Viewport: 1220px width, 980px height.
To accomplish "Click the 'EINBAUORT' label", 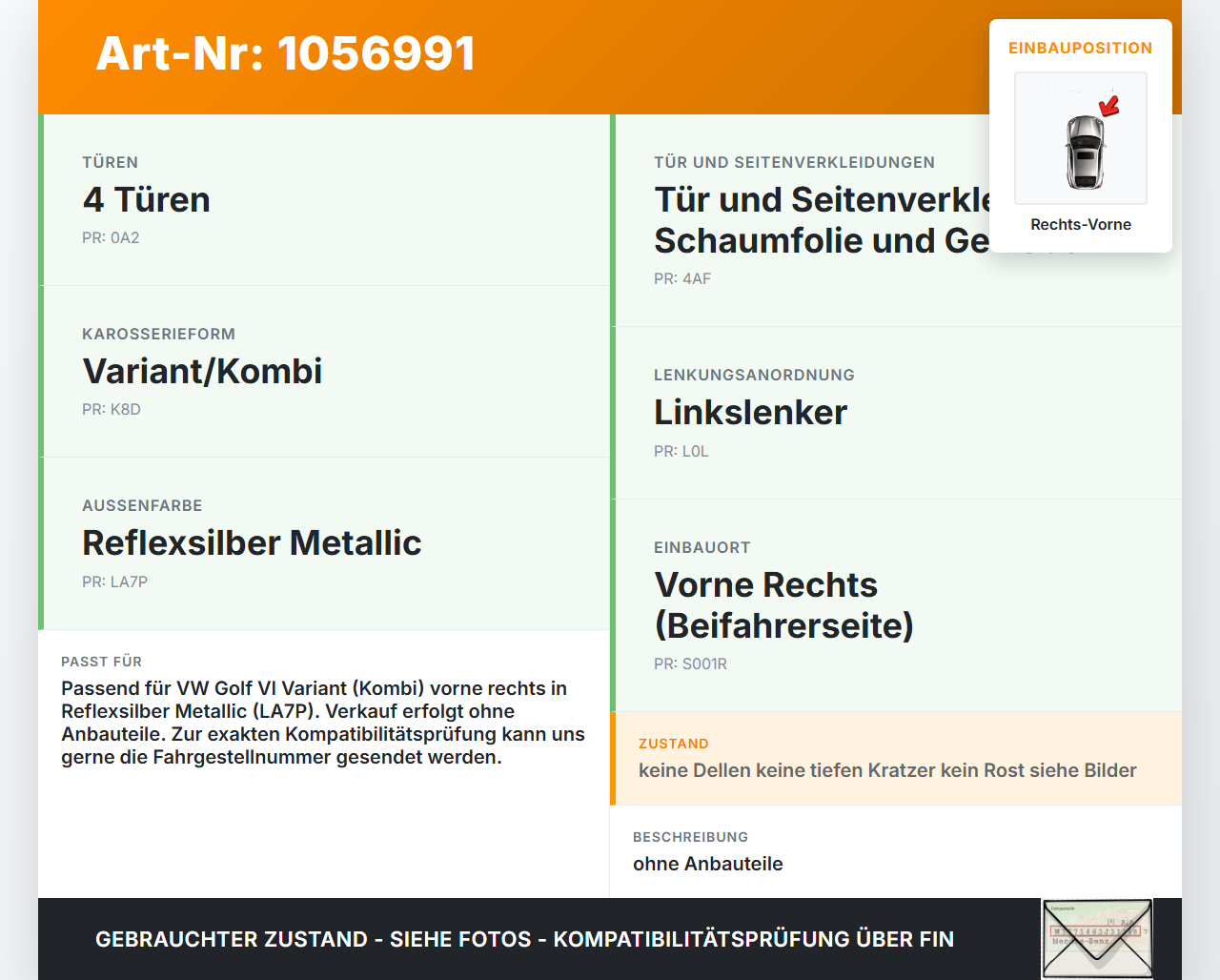I will point(702,547).
